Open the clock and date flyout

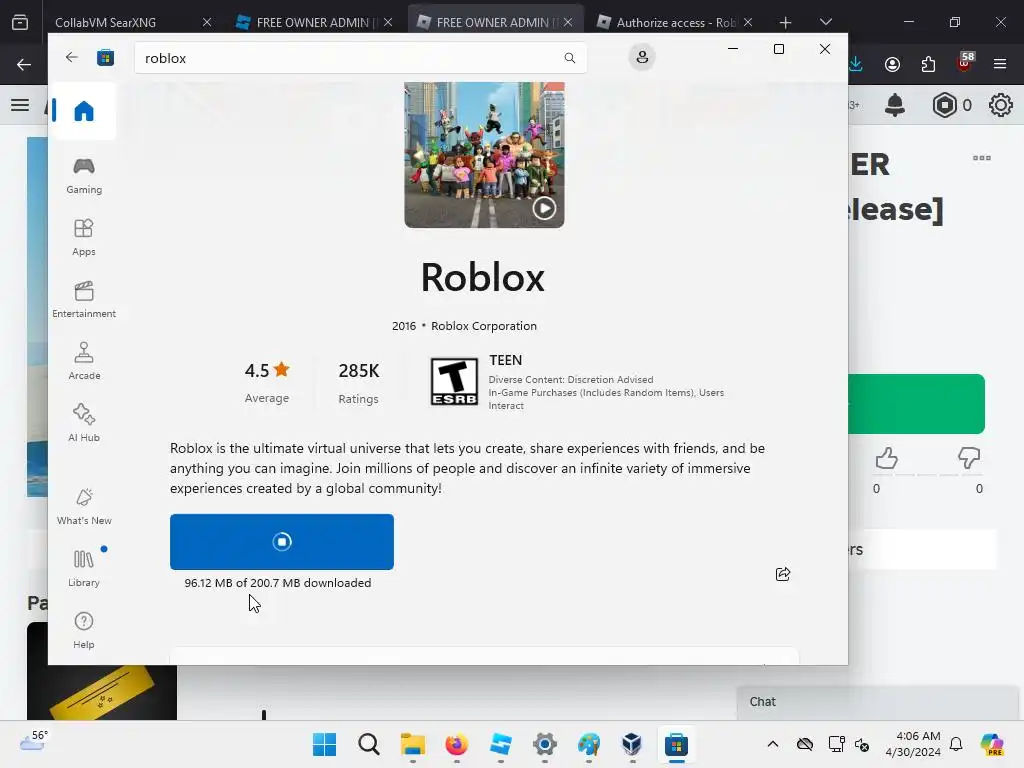[913, 744]
